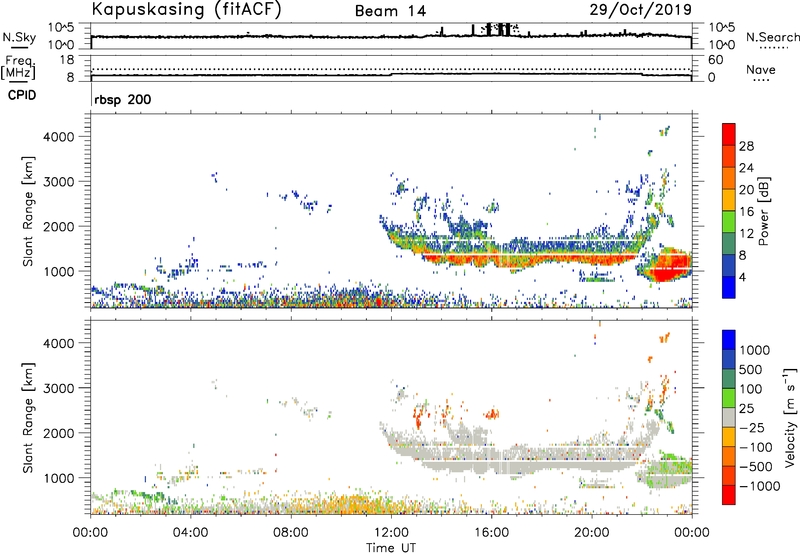Click the 'Kapuskasing (fitACF)' title text
Screen dimensions: 800x554
click(186, 10)
